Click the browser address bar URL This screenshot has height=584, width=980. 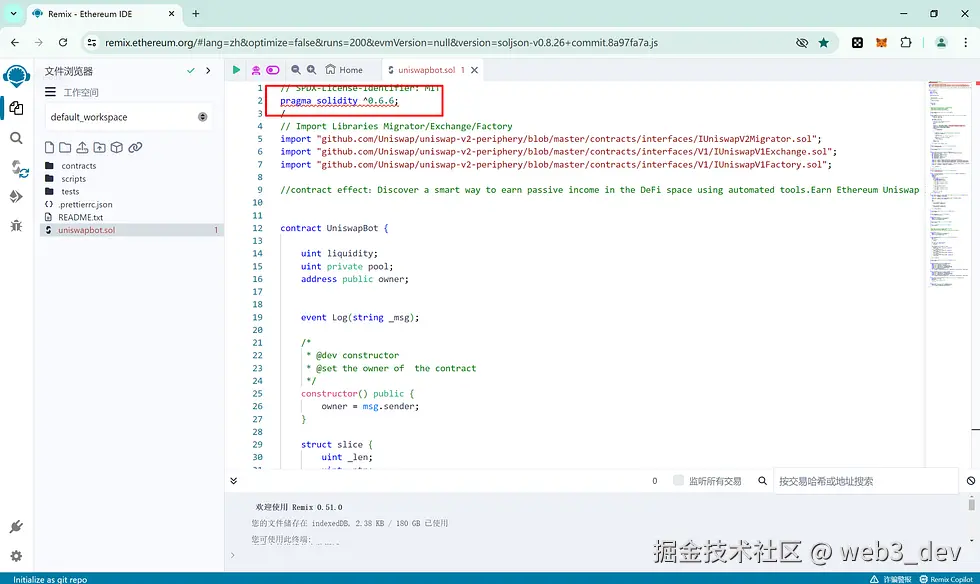(381, 43)
